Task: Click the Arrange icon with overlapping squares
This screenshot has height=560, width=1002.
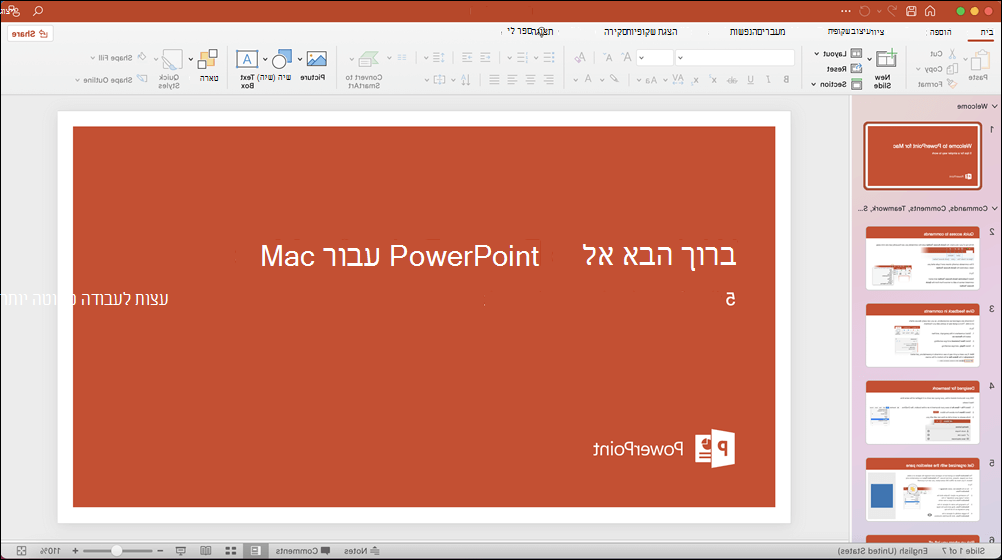Action: tap(208, 59)
